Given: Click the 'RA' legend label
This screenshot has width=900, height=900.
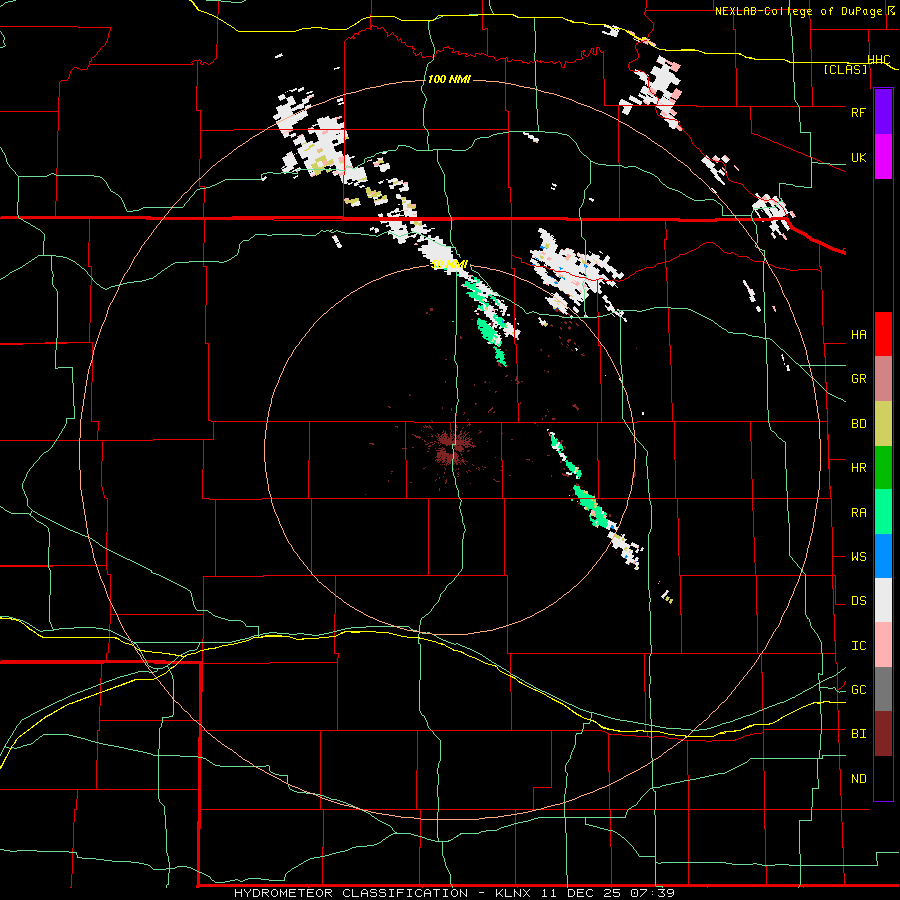Looking at the screenshot, I should click(x=858, y=513).
